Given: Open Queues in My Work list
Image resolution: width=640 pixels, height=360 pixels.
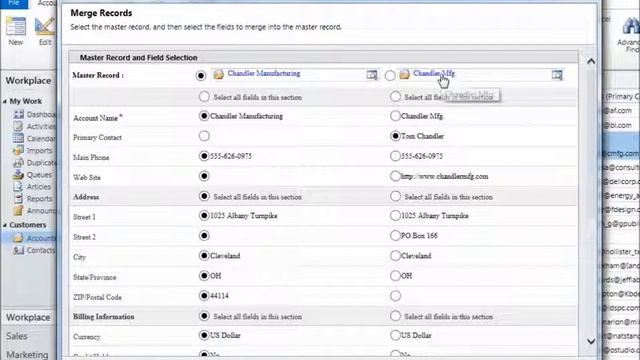Looking at the screenshot, I should point(39,175).
